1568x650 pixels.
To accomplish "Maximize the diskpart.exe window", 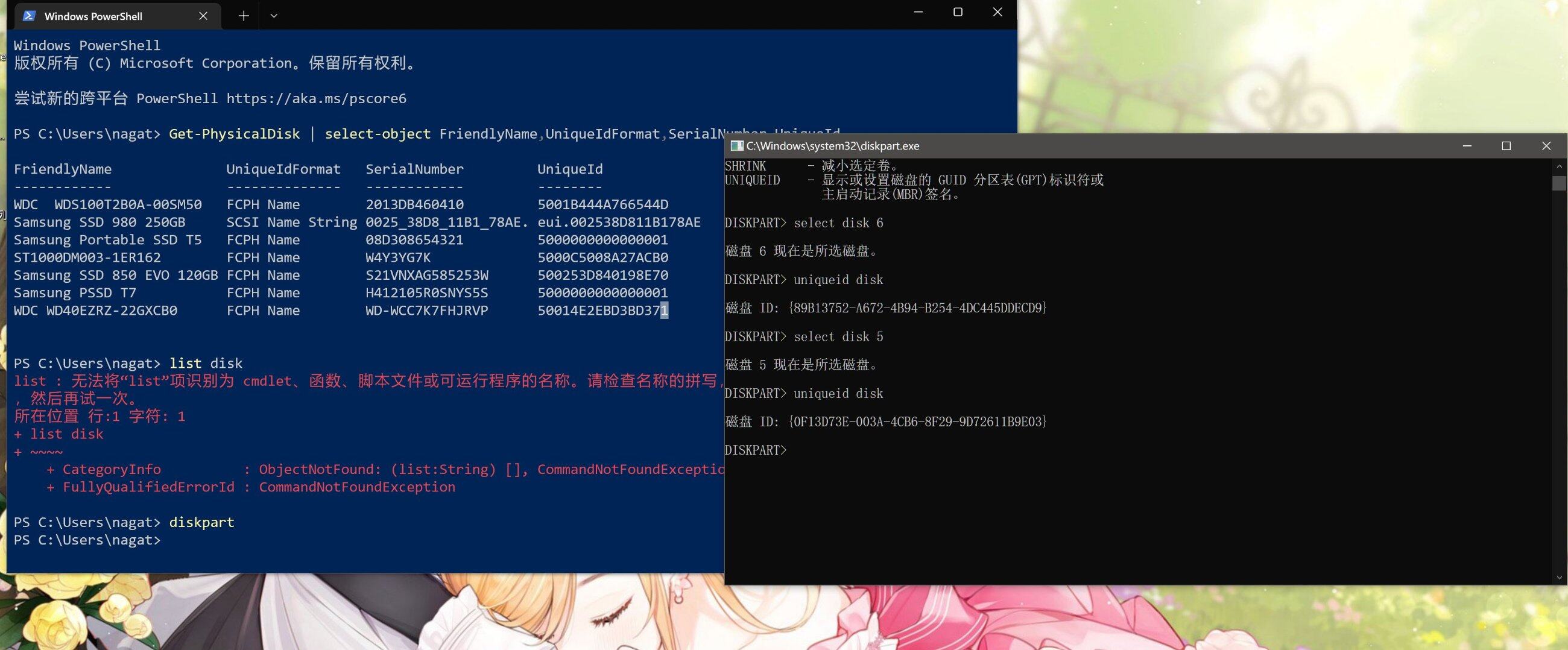I will pyautogui.click(x=1506, y=146).
